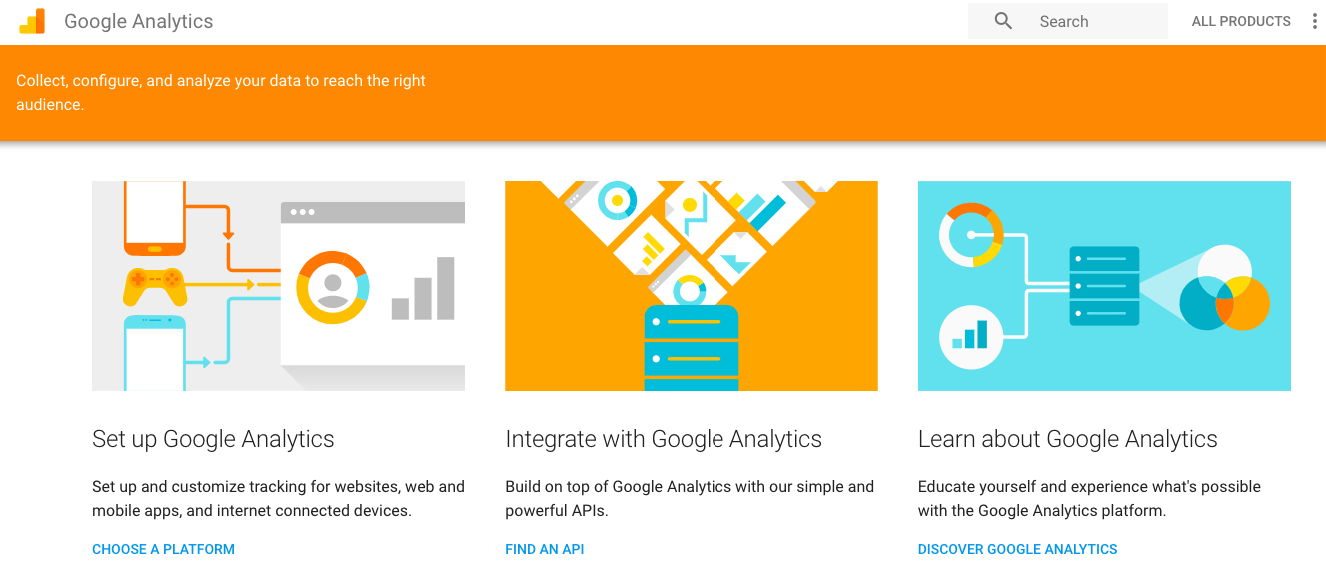
Task: Open the FIND AN API link
Action: coord(545,549)
